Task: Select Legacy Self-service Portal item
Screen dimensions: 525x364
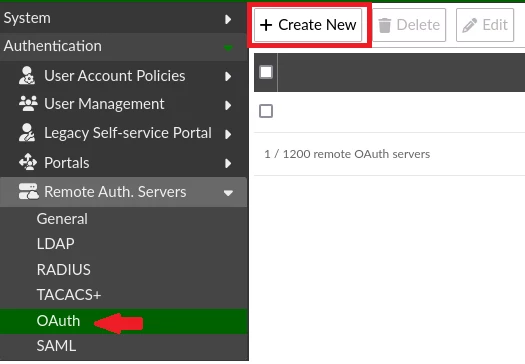Action: point(123,133)
